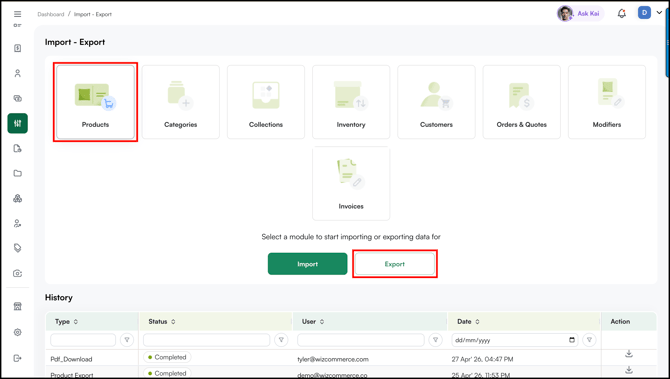670x379 pixels.
Task: Open the storefront sidebar icon
Action: point(18,306)
